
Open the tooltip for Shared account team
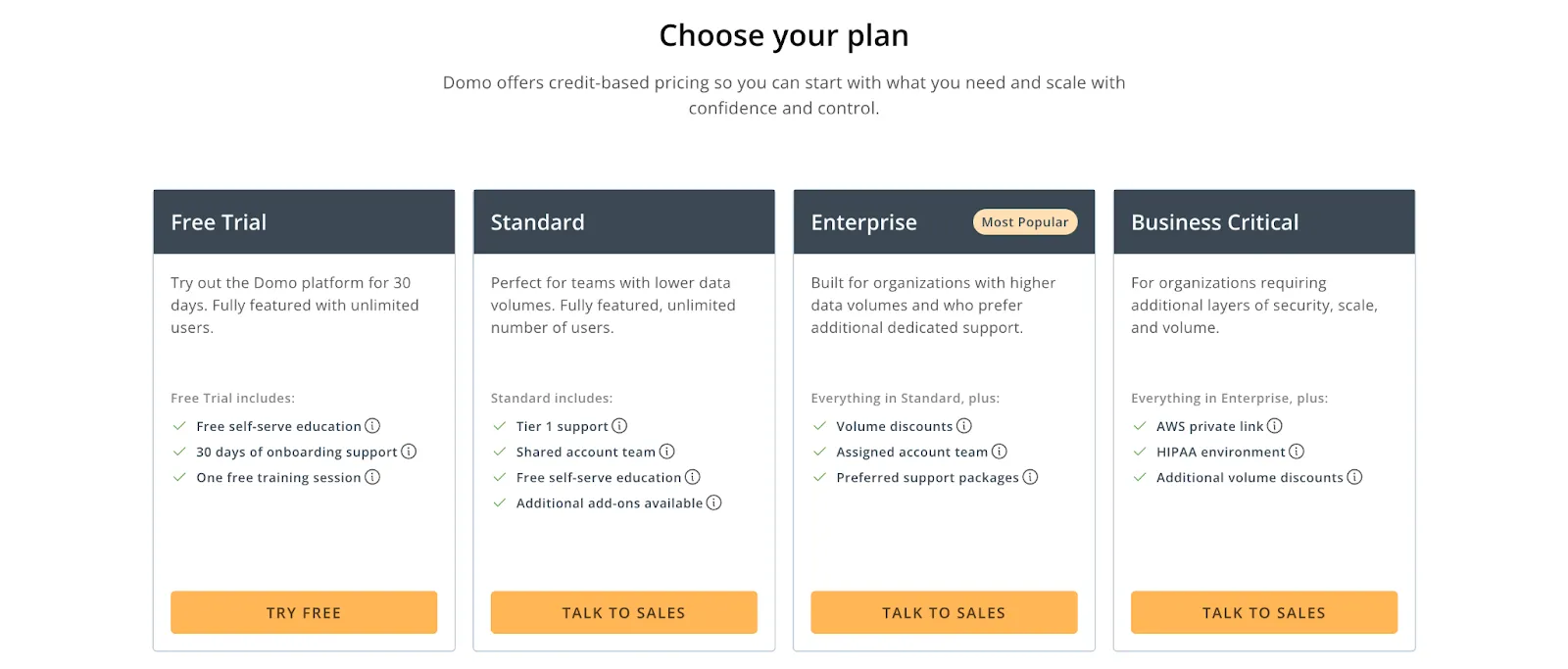[667, 452]
